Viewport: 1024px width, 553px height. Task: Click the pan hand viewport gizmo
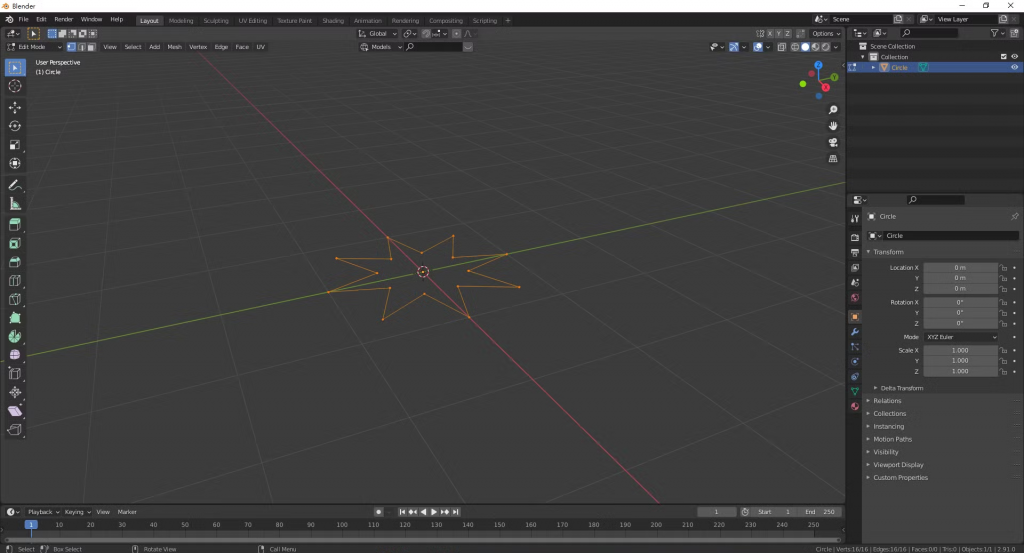[x=833, y=126]
